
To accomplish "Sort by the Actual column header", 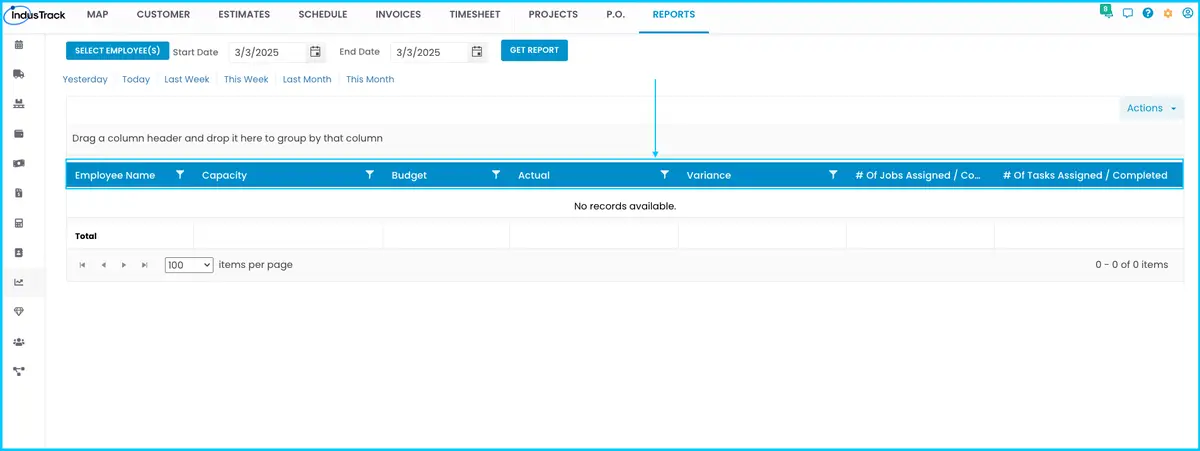I will click(x=534, y=175).
